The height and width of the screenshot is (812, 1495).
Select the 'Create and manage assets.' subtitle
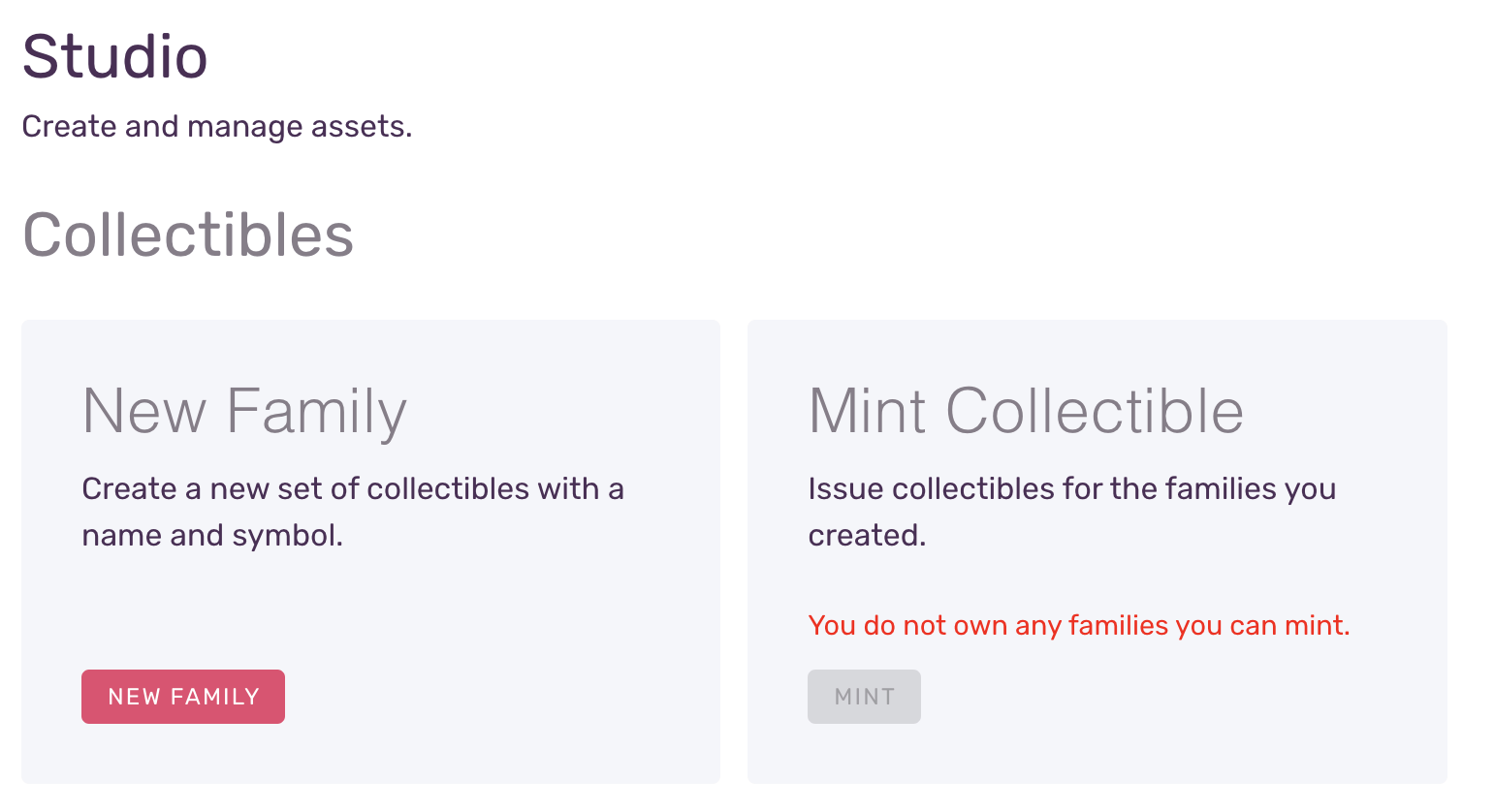click(216, 127)
